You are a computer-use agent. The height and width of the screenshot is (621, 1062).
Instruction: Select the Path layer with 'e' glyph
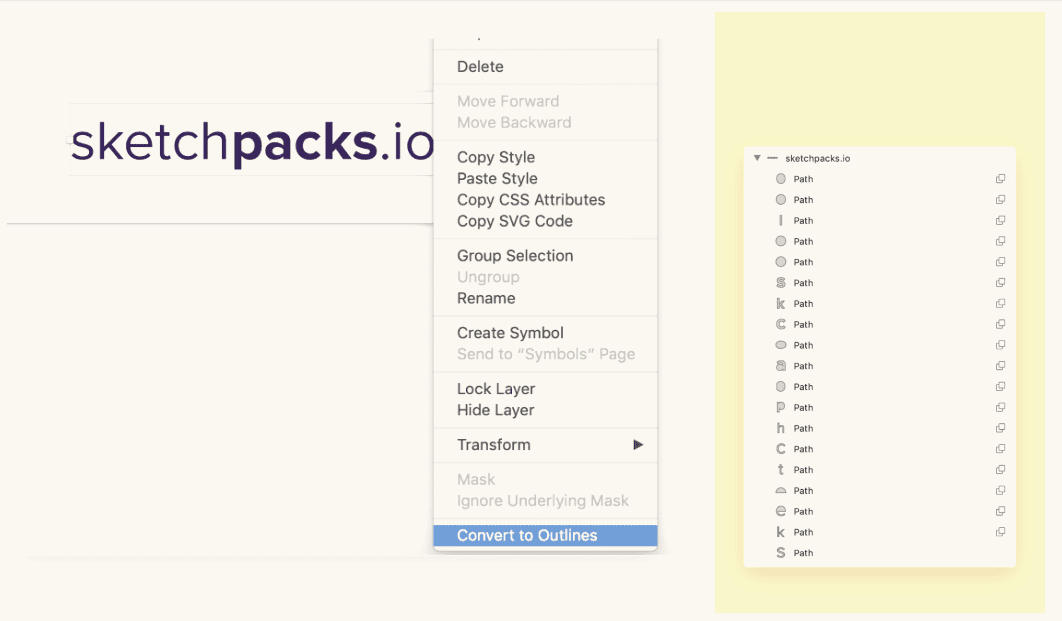coord(879,511)
